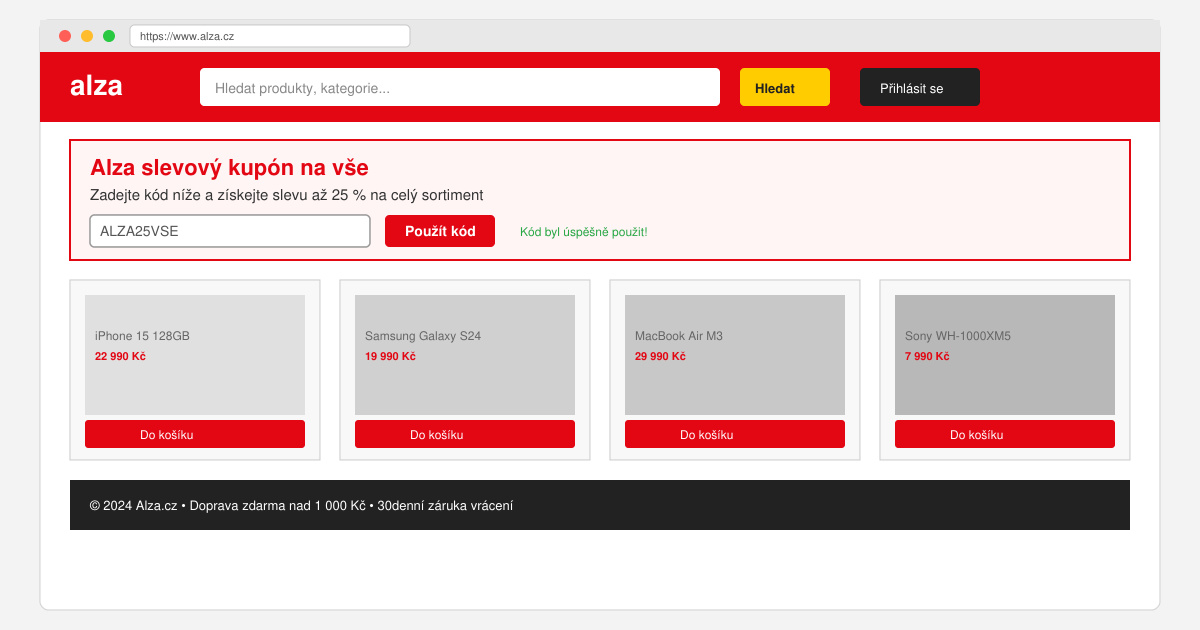Add MacBook Air M3 to cart
The width and height of the screenshot is (1200, 630).
coord(735,434)
